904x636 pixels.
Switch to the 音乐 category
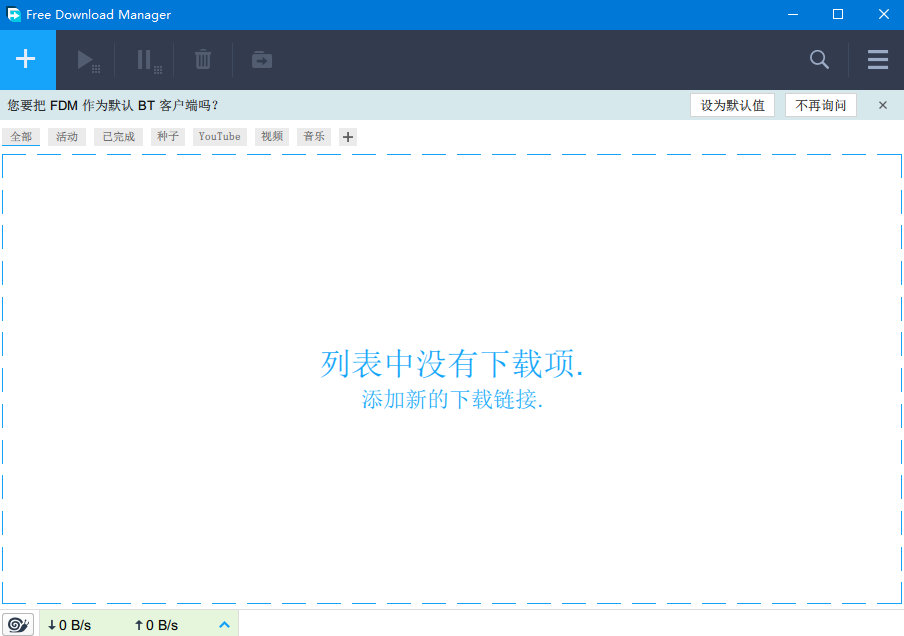click(313, 136)
